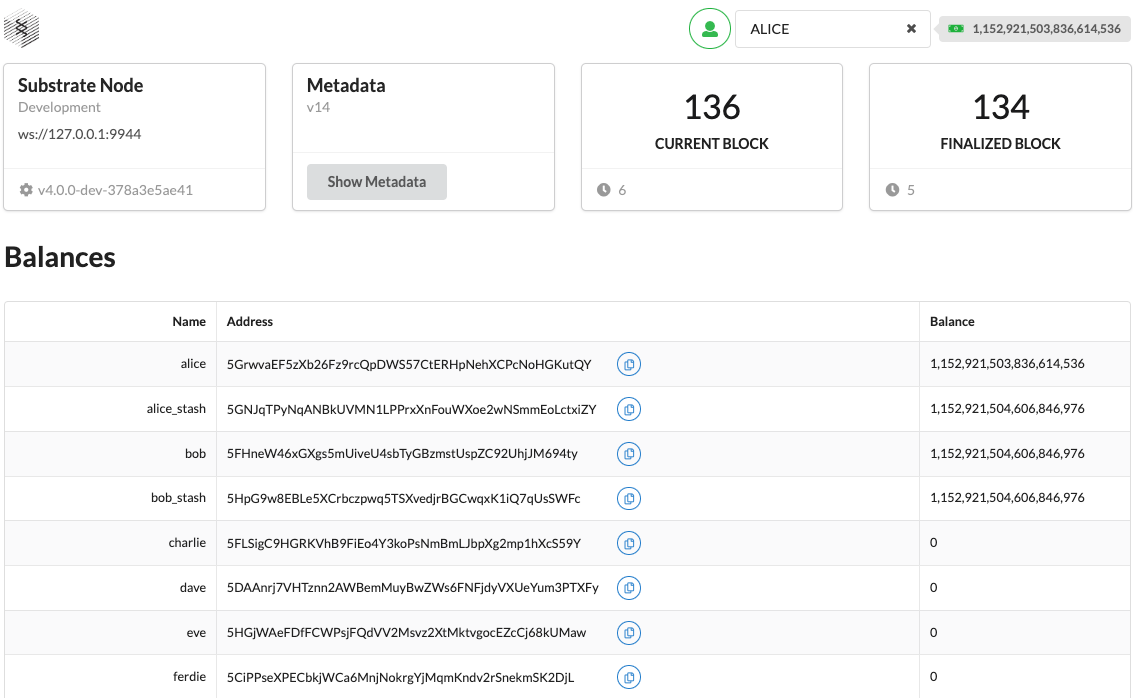
Task: Clear the ALICE account selection
Action: click(x=911, y=29)
